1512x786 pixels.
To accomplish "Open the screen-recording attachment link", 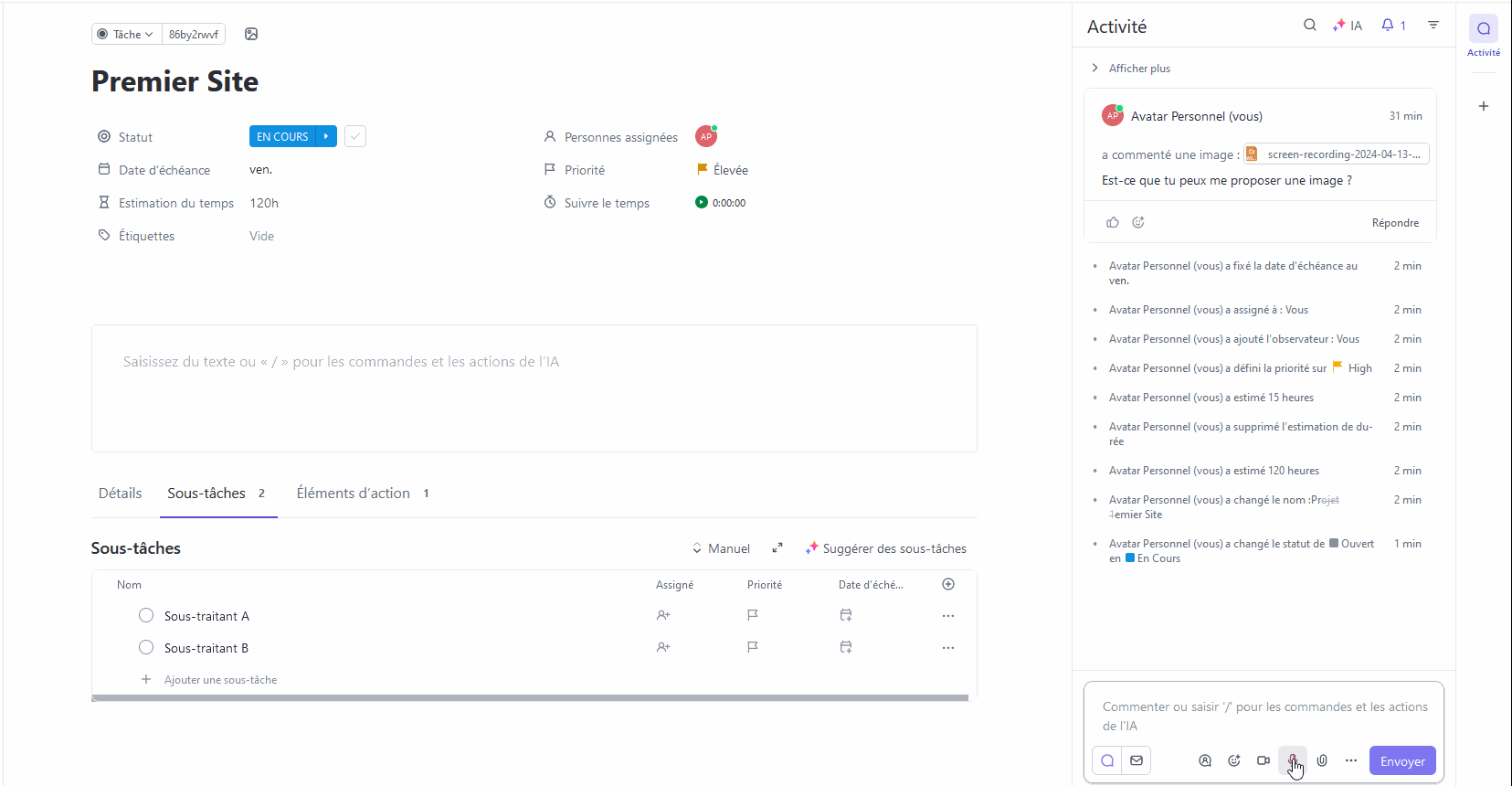I will [1336, 154].
